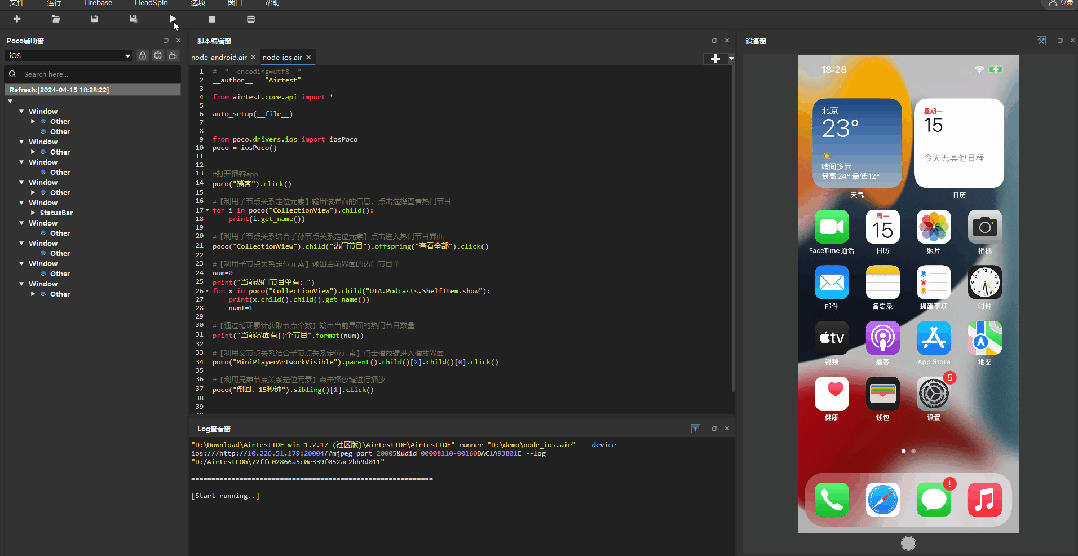1078x556 pixels.
Task: Tap the Weather widget showing 23°
Action: (x=857, y=143)
